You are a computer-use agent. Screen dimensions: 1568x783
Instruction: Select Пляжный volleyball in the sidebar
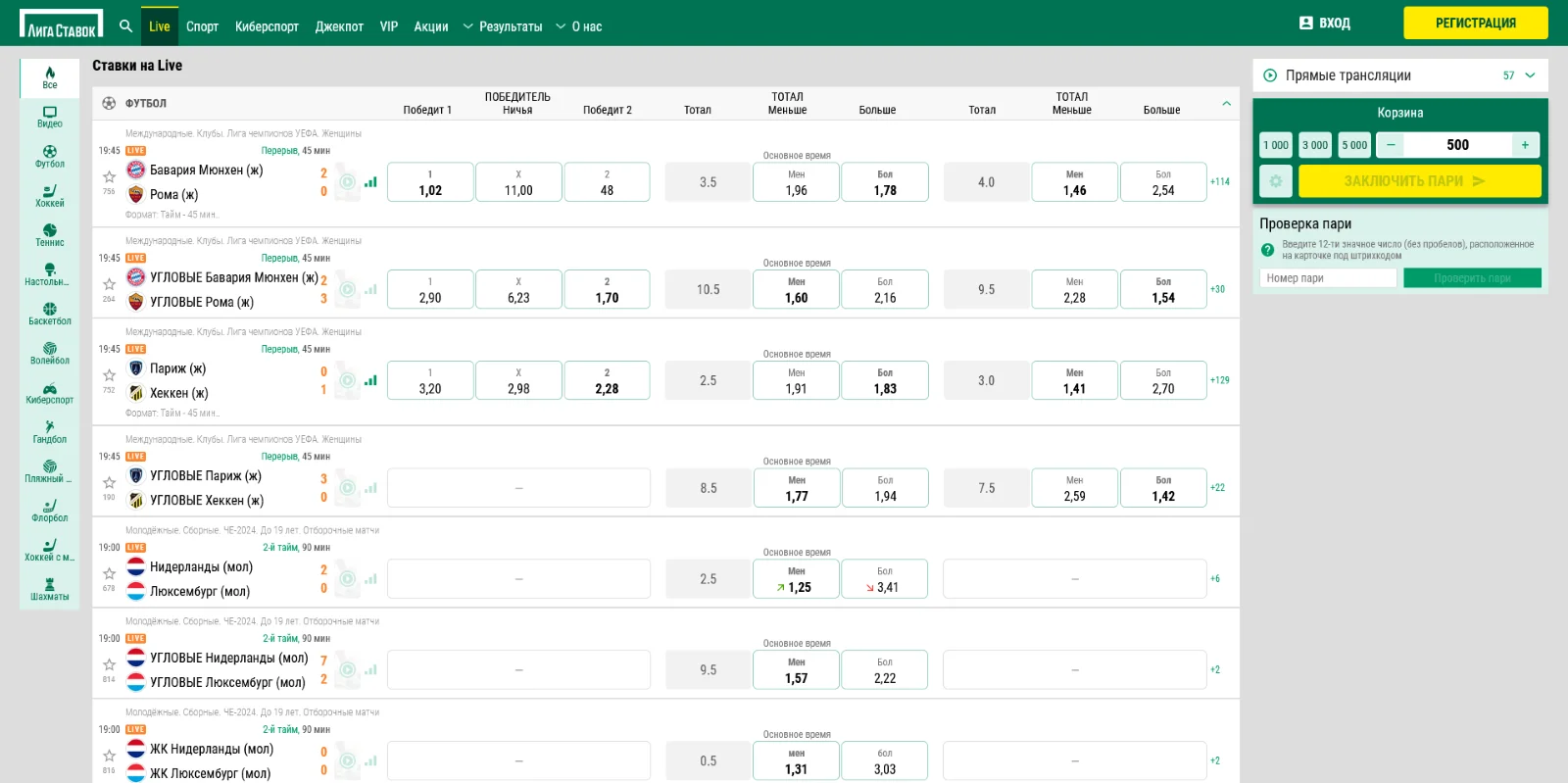[x=50, y=471]
